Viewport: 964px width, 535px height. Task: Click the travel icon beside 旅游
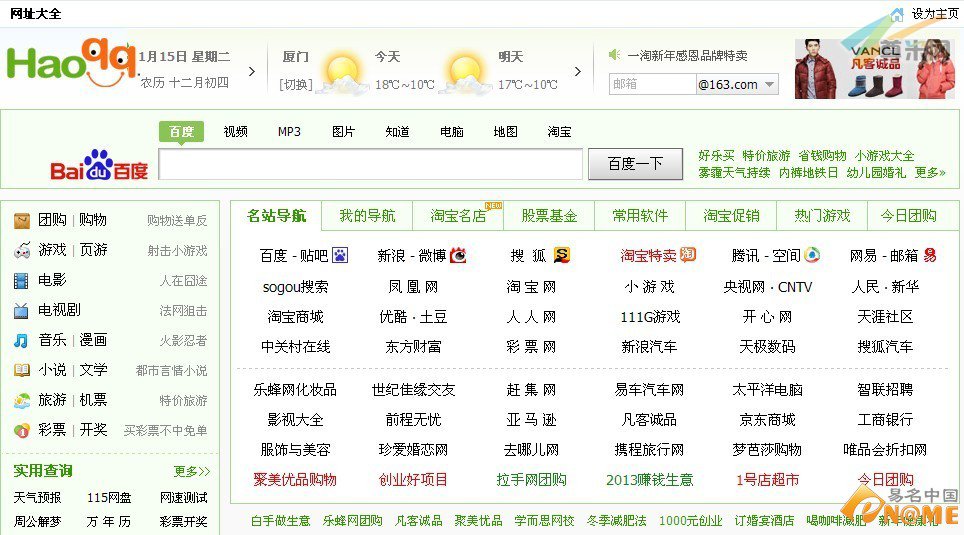pyautogui.click(x=22, y=400)
